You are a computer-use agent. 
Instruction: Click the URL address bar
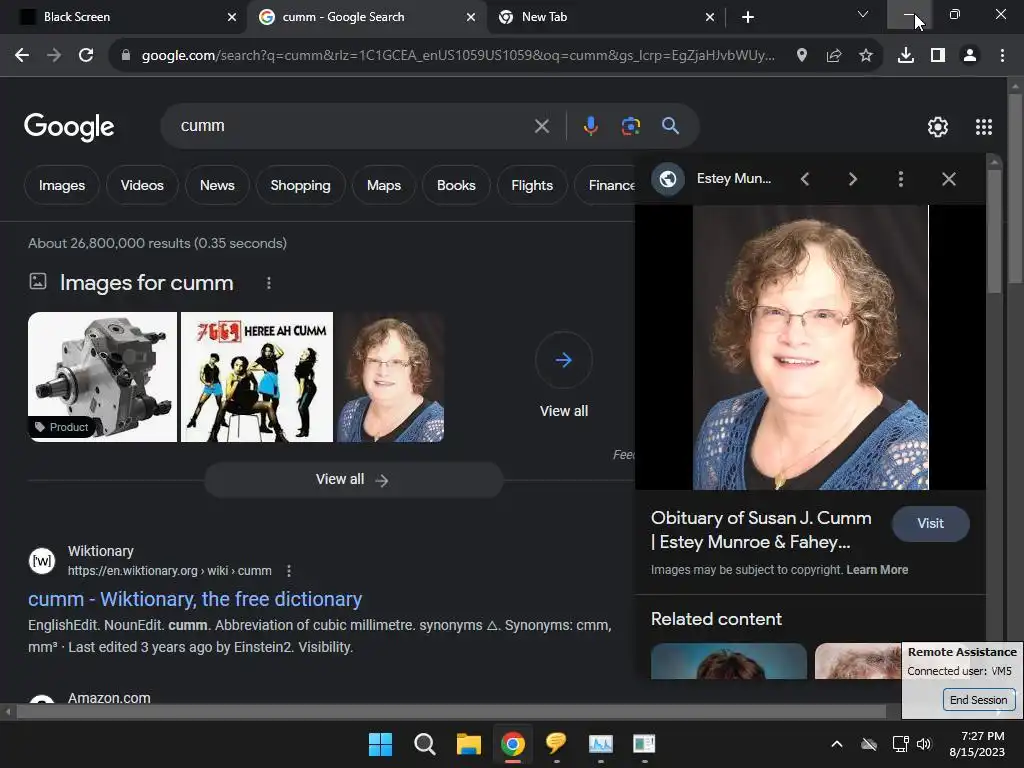click(457, 56)
